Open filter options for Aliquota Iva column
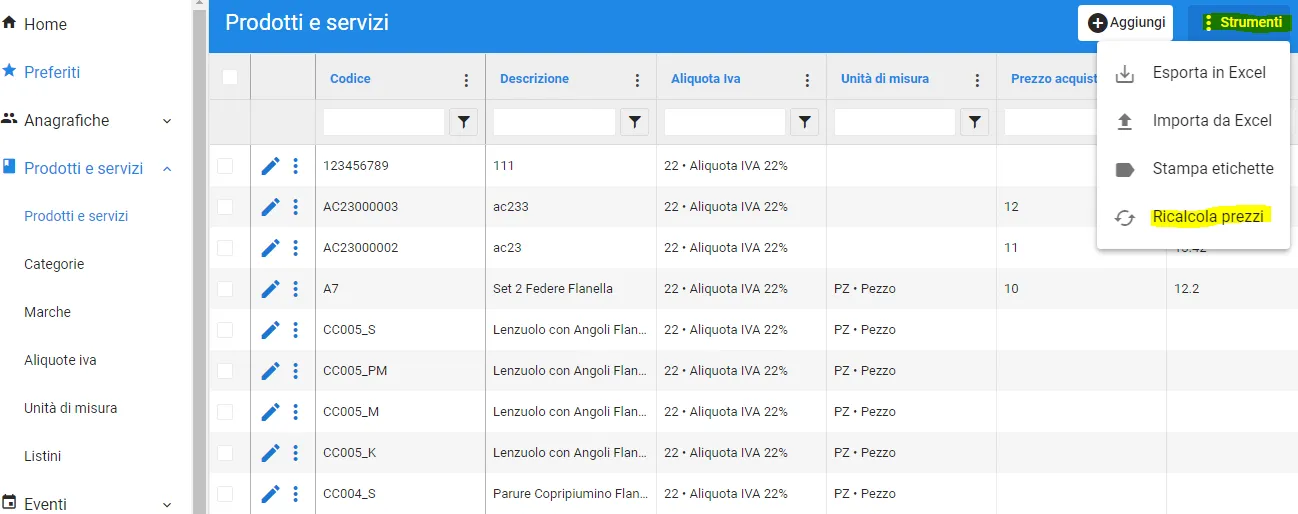The width and height of the screenshot is (1298, 514). pos(805,122)
